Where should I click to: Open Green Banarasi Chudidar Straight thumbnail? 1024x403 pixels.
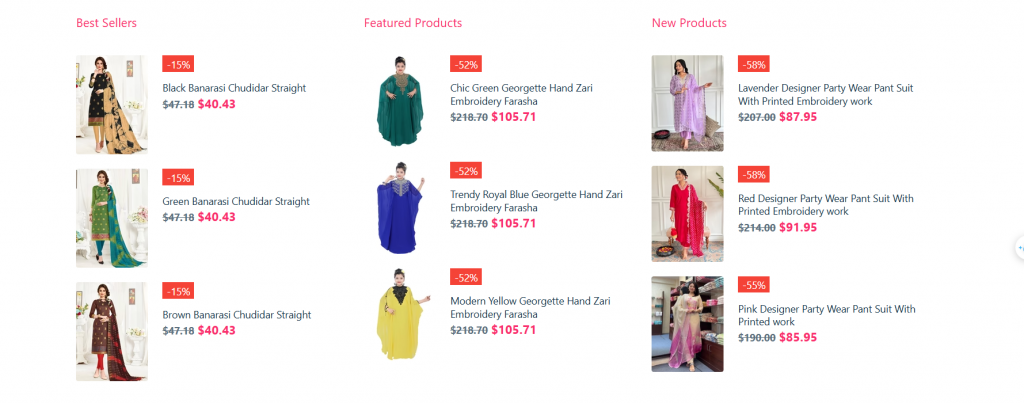coord(112,218)
